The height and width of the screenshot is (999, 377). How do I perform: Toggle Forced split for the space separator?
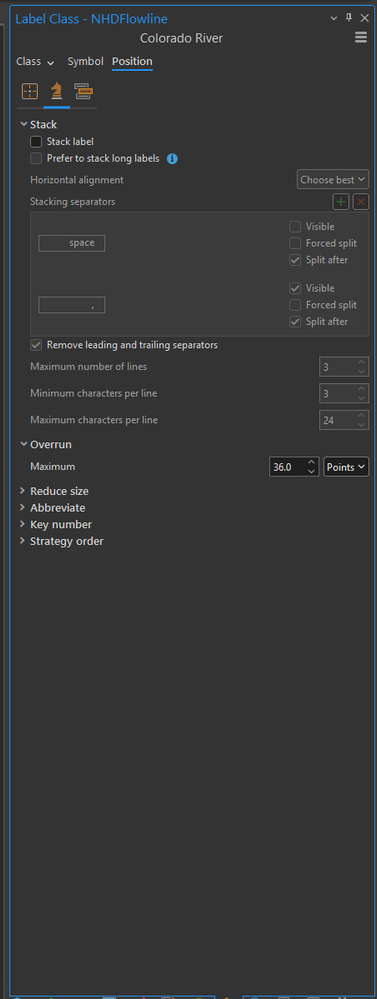(x=295, y=243)
